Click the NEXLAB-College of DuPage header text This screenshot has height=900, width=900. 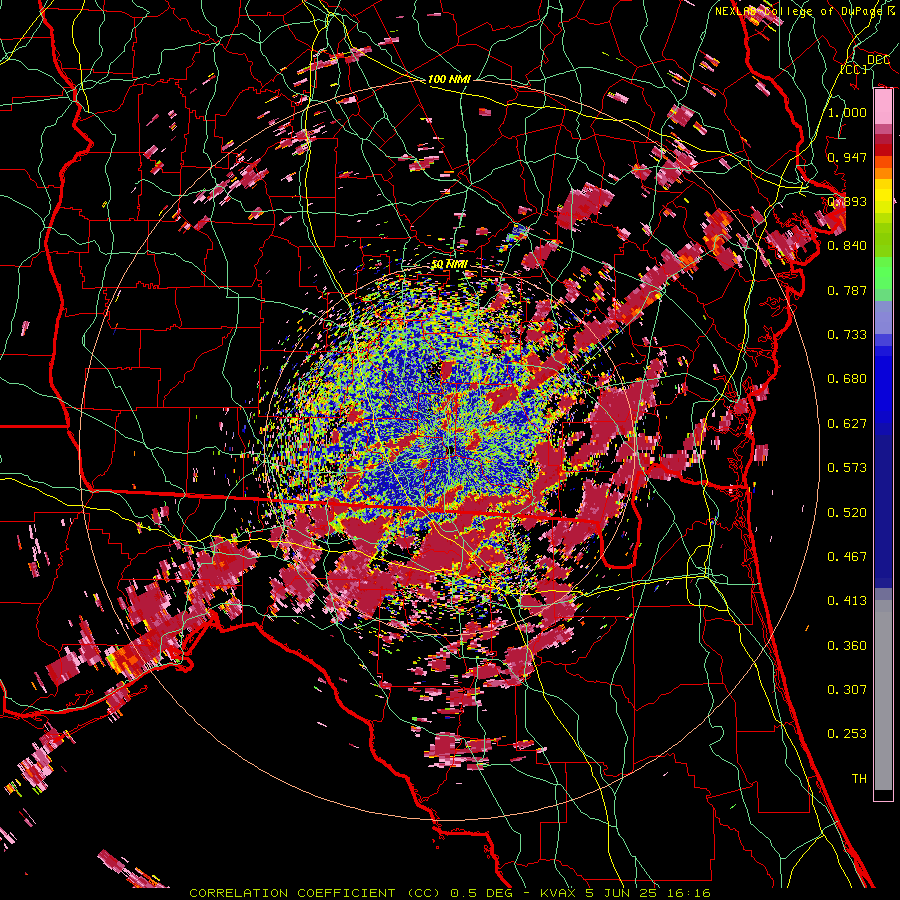pos(799,11)
